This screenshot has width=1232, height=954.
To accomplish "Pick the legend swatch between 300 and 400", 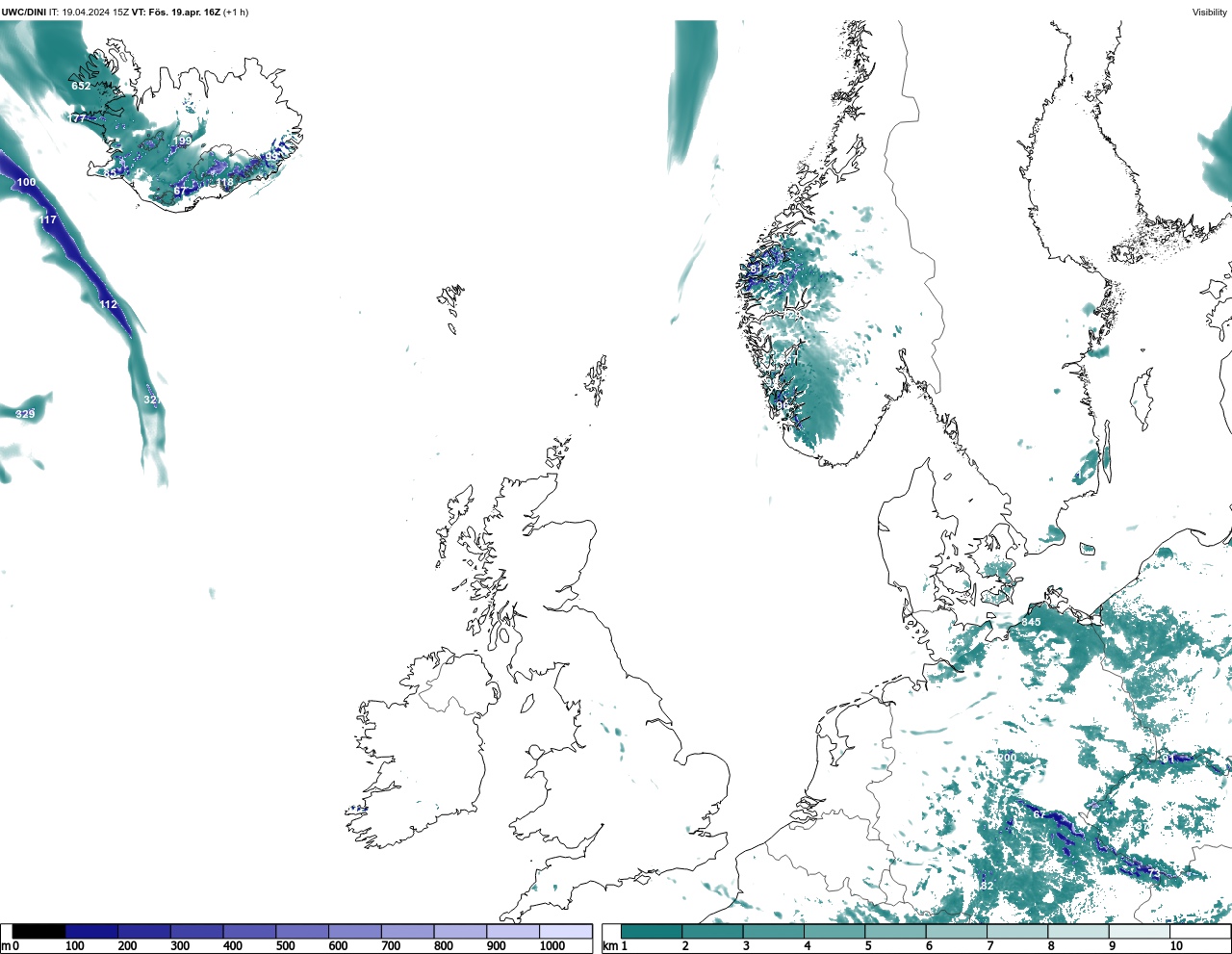I will [x=197, y=931].
